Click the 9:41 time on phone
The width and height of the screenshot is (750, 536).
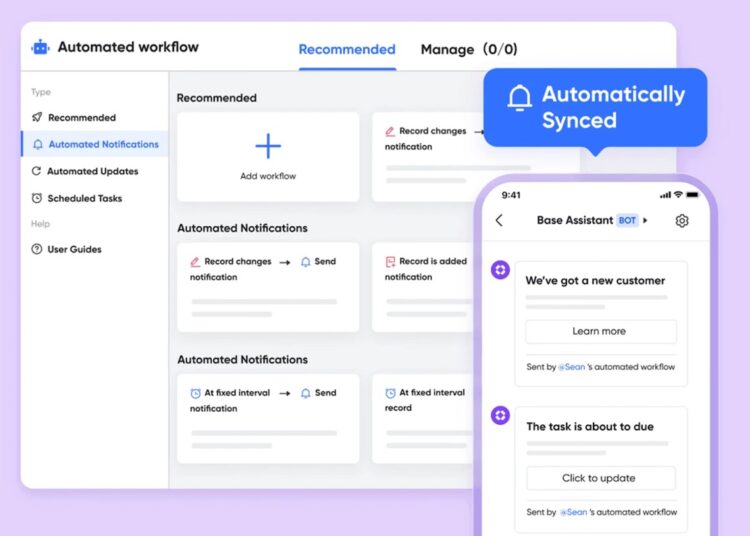[x=511, y=195]
